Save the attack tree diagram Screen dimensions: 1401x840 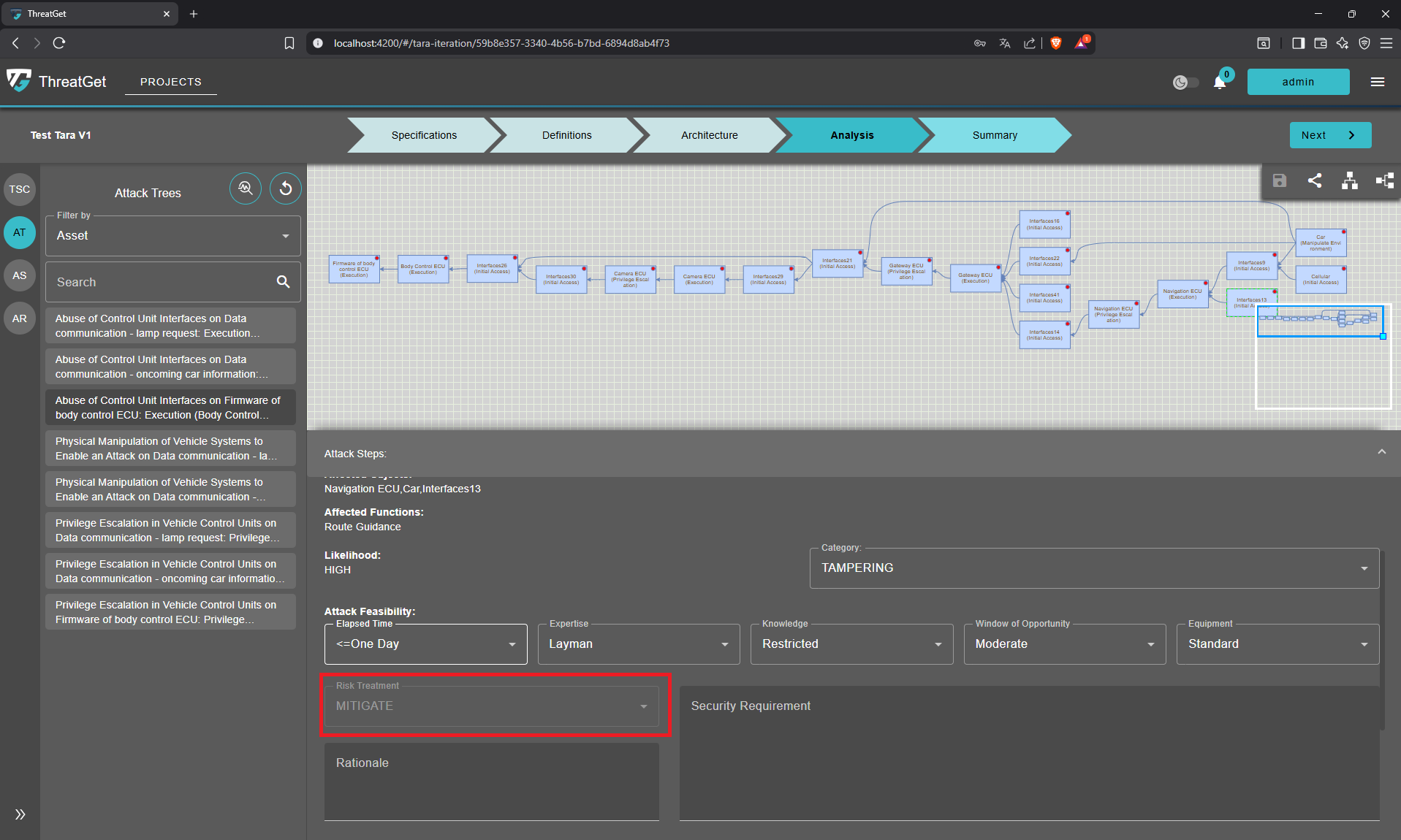(x=1279, y=180)
